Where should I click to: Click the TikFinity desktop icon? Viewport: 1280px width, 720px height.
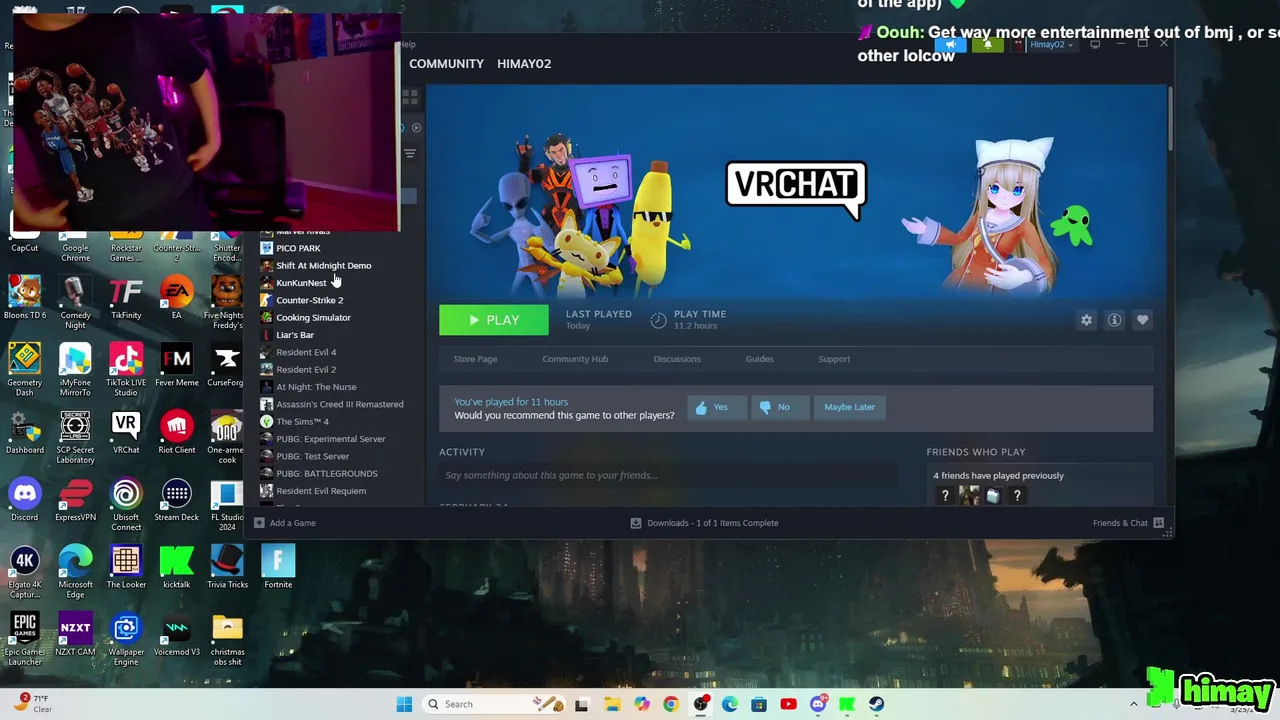tap(126, 299)
